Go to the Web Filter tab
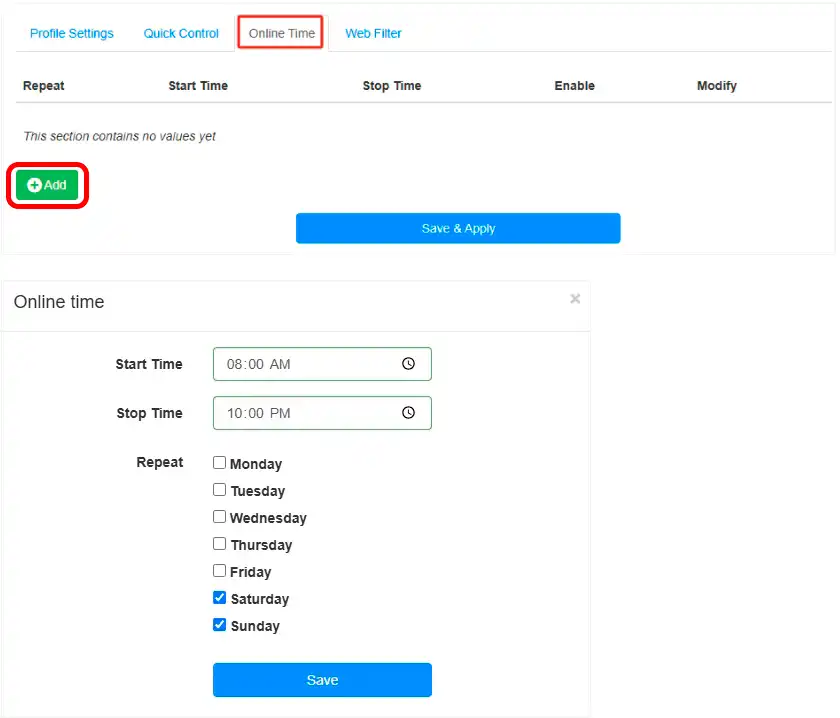This screenshot has height=718, width=840. pyautogui.click(x=373, y=33)
